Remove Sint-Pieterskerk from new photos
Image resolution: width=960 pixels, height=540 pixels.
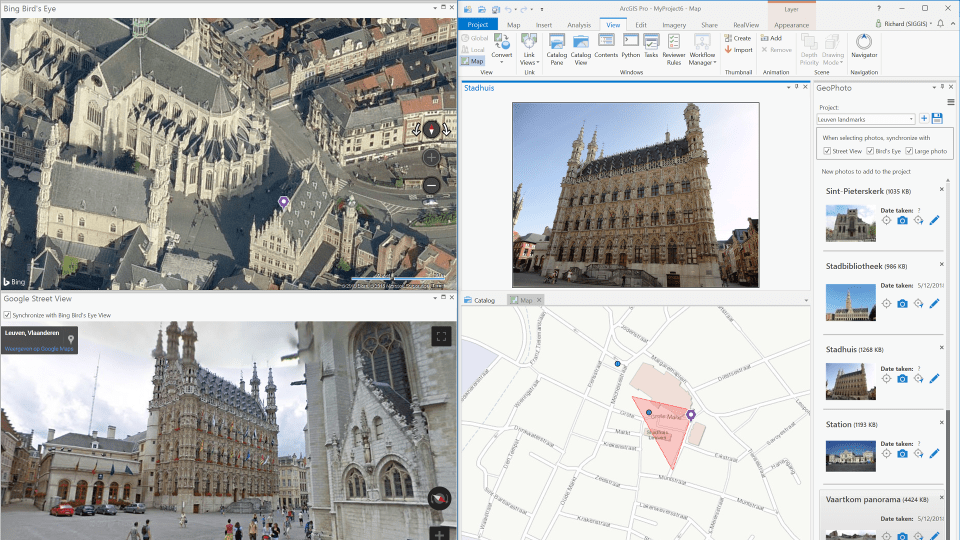point(942,189)
